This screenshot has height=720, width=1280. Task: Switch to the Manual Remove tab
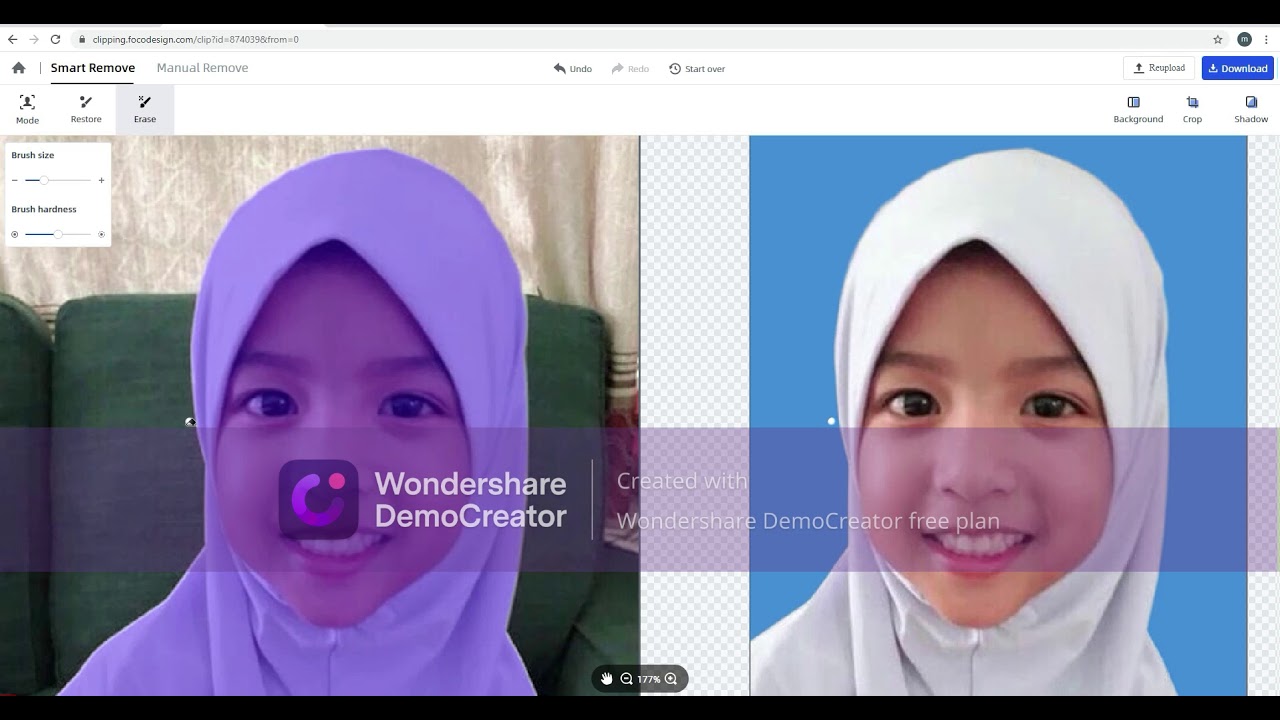click(x=202, y=68)
